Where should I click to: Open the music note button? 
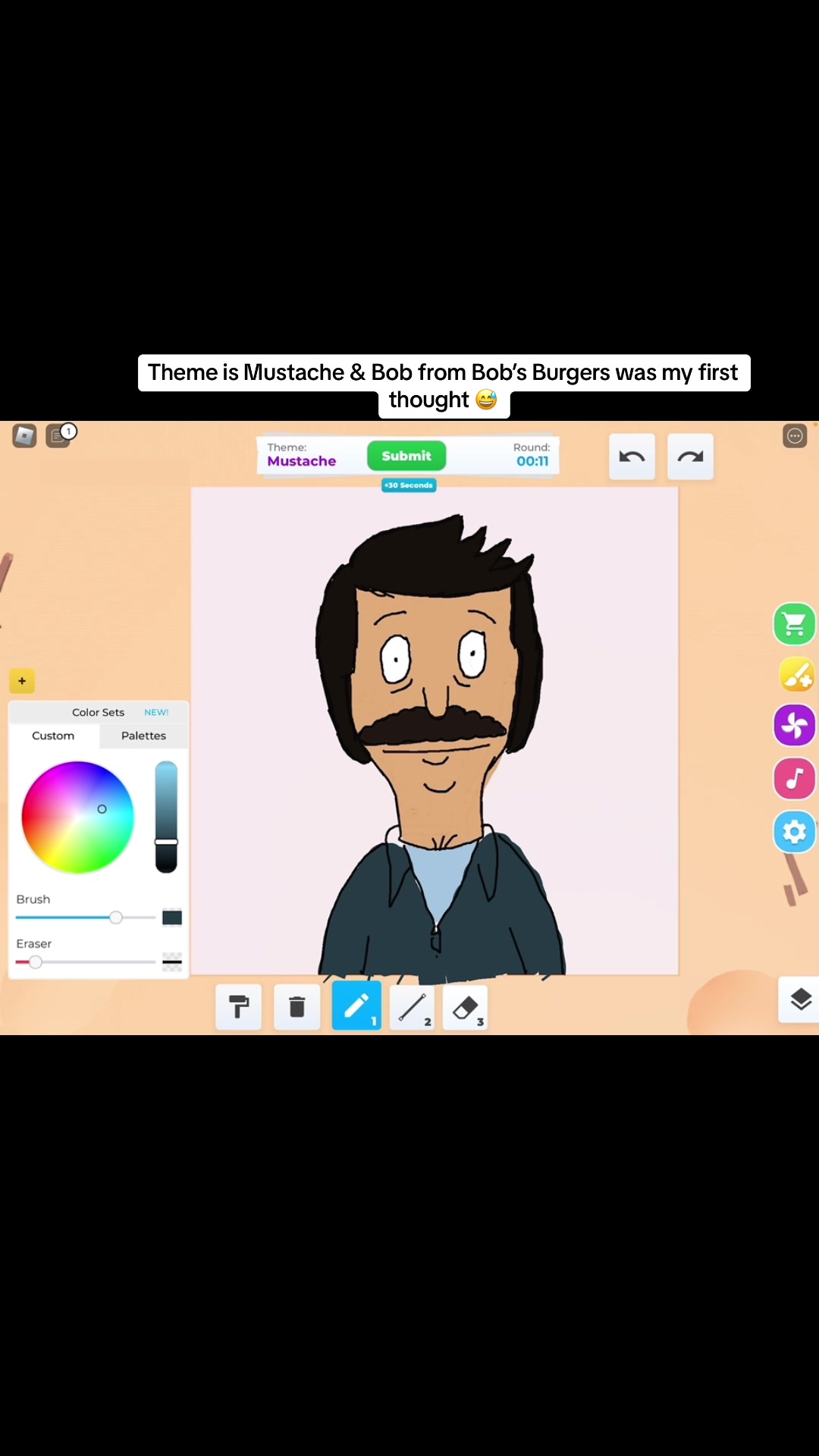tap(794, 778)
